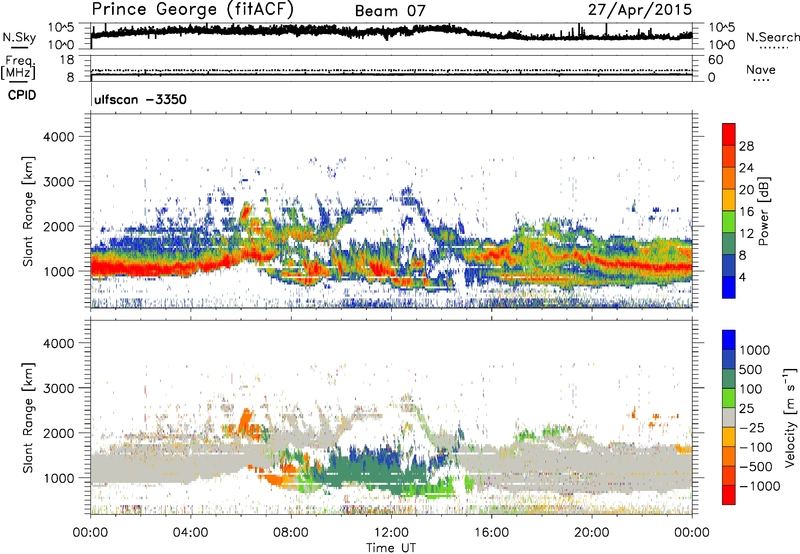Screen dimensions: 800x554
Task: Click the 'Power [dB]' colorbar label
Action: click(x=763, y=211)
